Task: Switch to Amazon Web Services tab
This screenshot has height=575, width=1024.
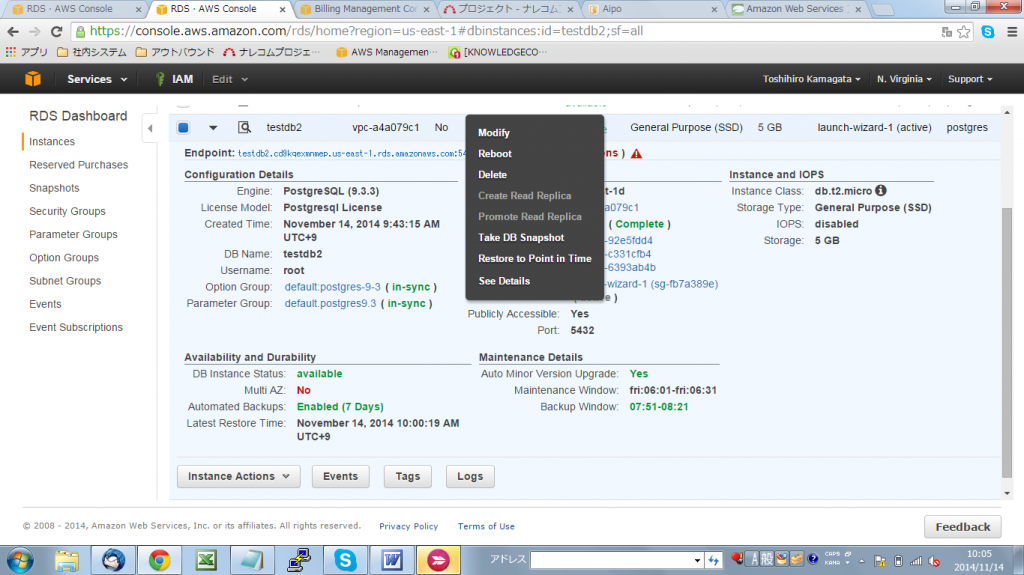Action: [x=795, y=9]
